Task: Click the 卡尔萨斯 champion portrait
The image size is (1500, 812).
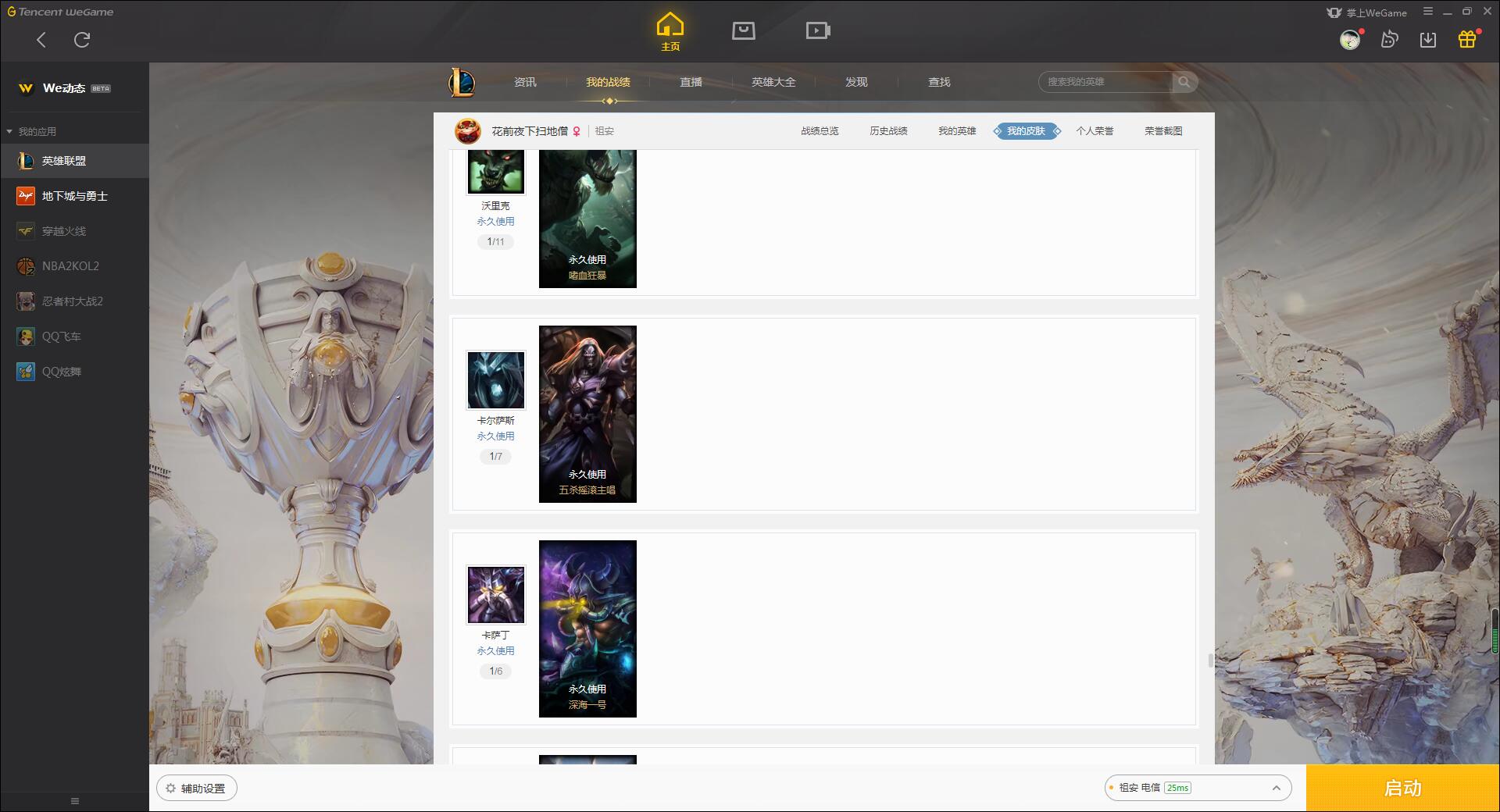Action: coord(496,380)
